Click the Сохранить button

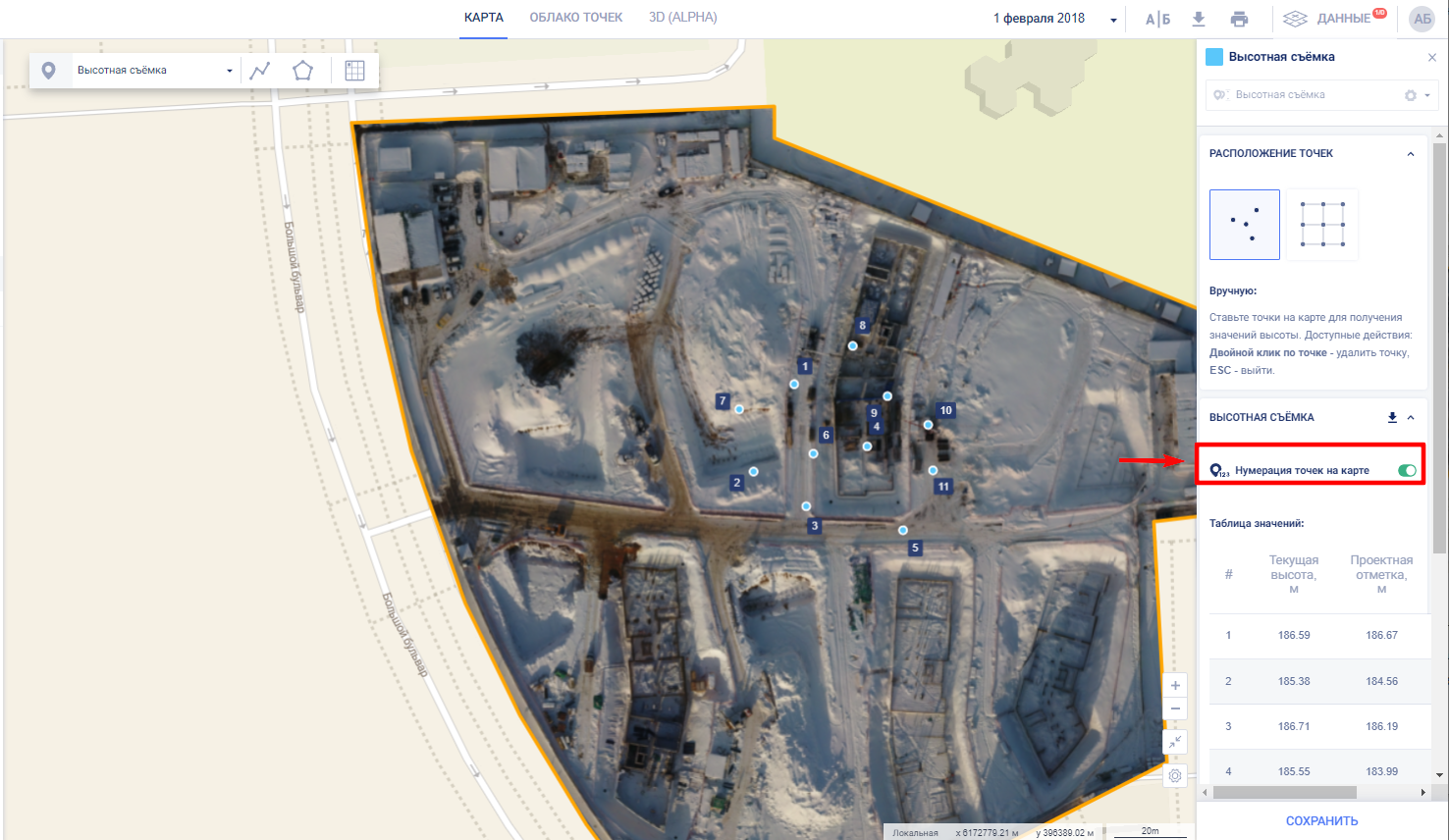click(x=1321, y=820)
